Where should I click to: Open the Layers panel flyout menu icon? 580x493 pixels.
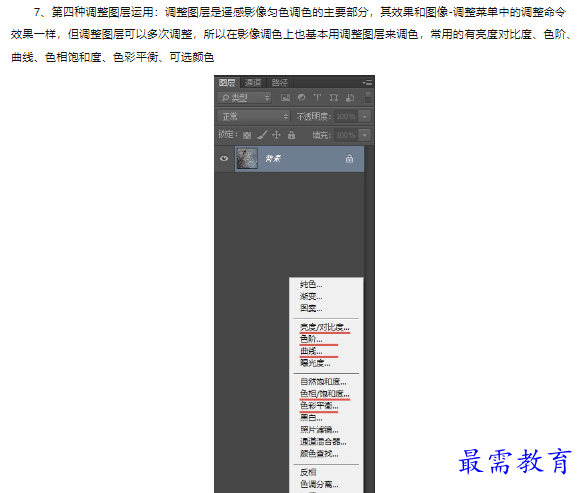tap(367, 82)
